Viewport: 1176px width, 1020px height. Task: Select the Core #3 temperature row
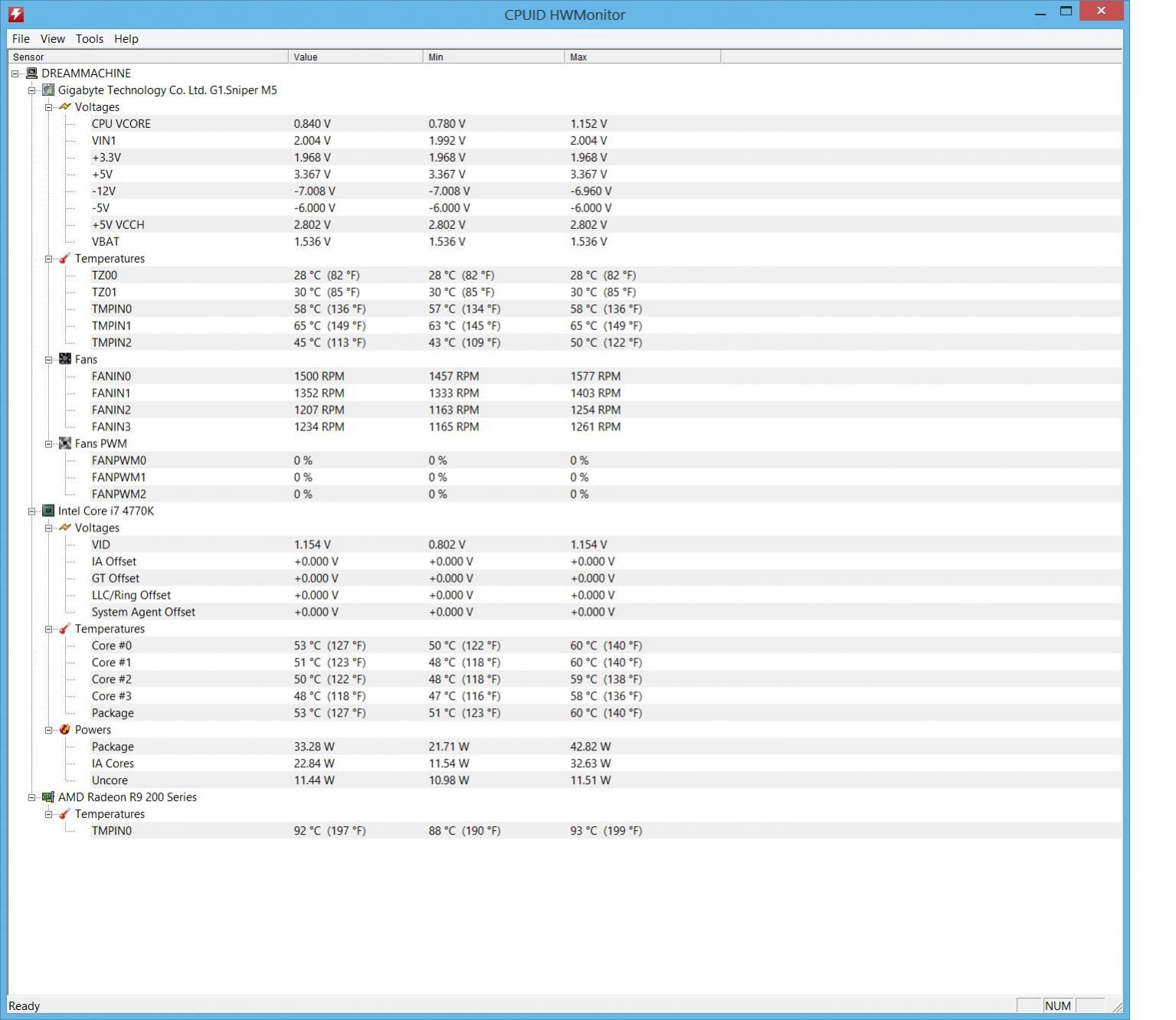tap(605, 696)
